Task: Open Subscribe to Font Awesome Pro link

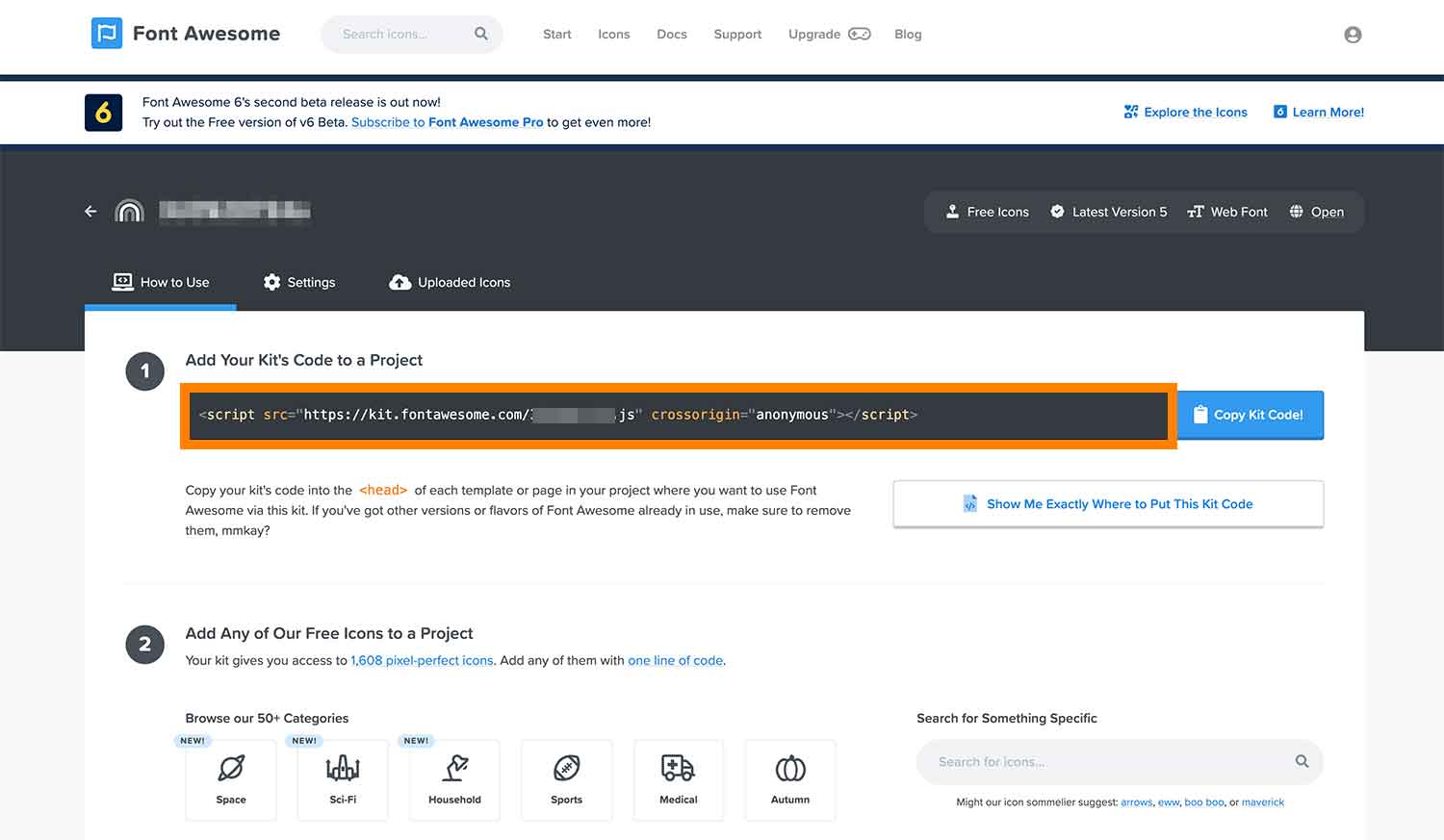Action: point(447,122)
